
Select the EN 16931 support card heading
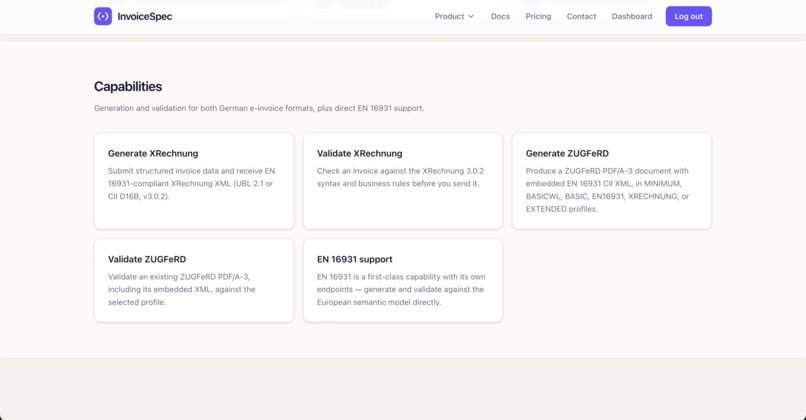pyautogui.click(x=354, y=259)
